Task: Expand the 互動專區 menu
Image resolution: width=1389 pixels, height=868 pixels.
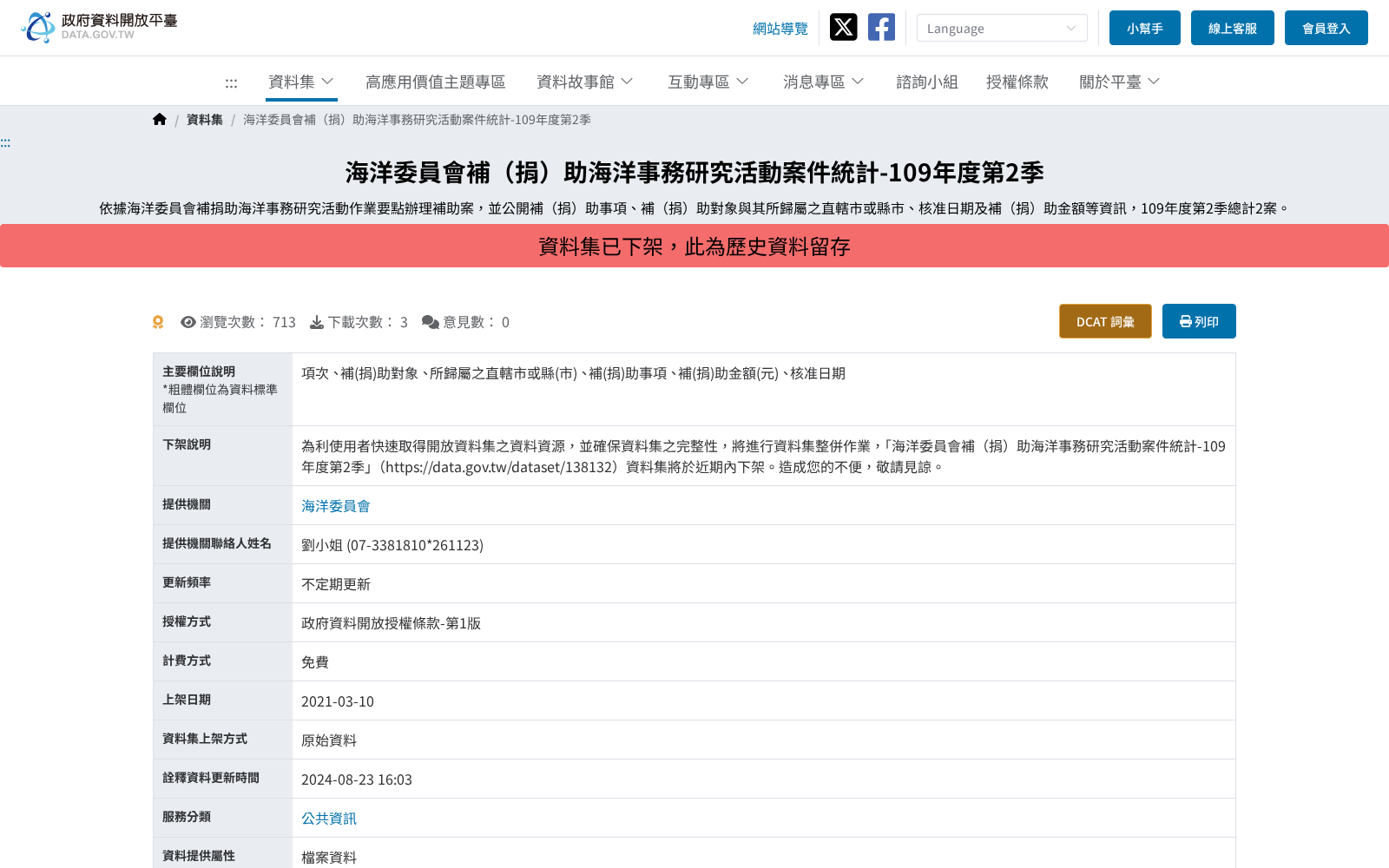Action: (708, 82)
